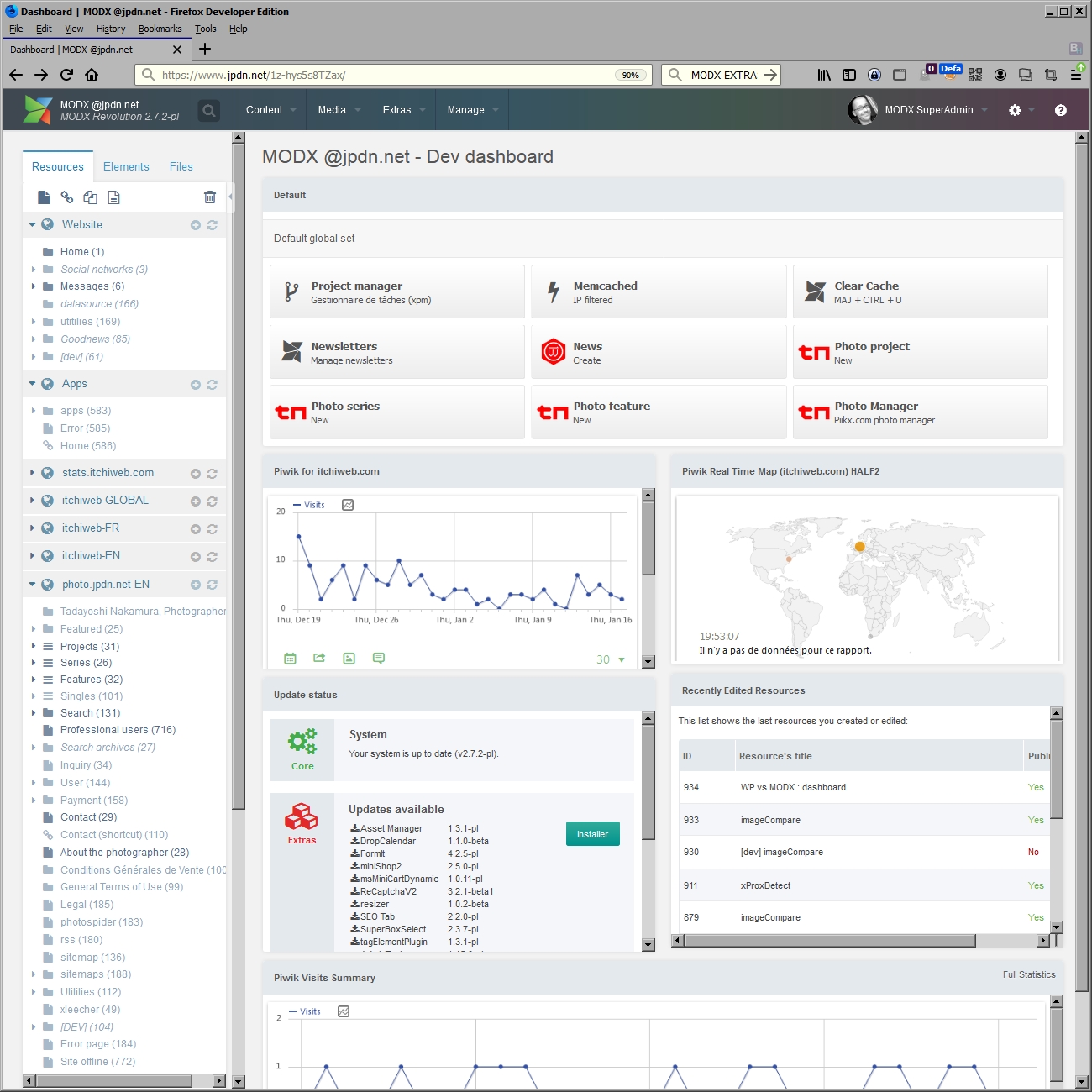Open a new Firefox tab
Viewport: 1092px width, 1092px height.
pyautogui.click(x=205, y=49)
